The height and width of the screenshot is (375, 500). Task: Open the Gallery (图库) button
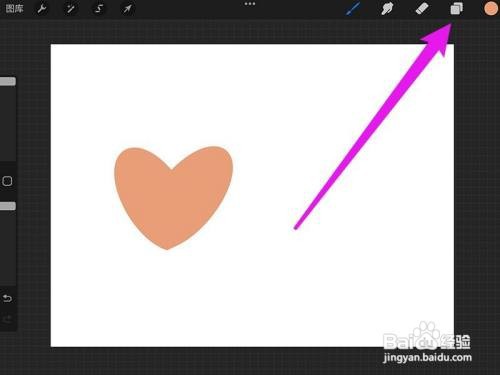[14, 9]
